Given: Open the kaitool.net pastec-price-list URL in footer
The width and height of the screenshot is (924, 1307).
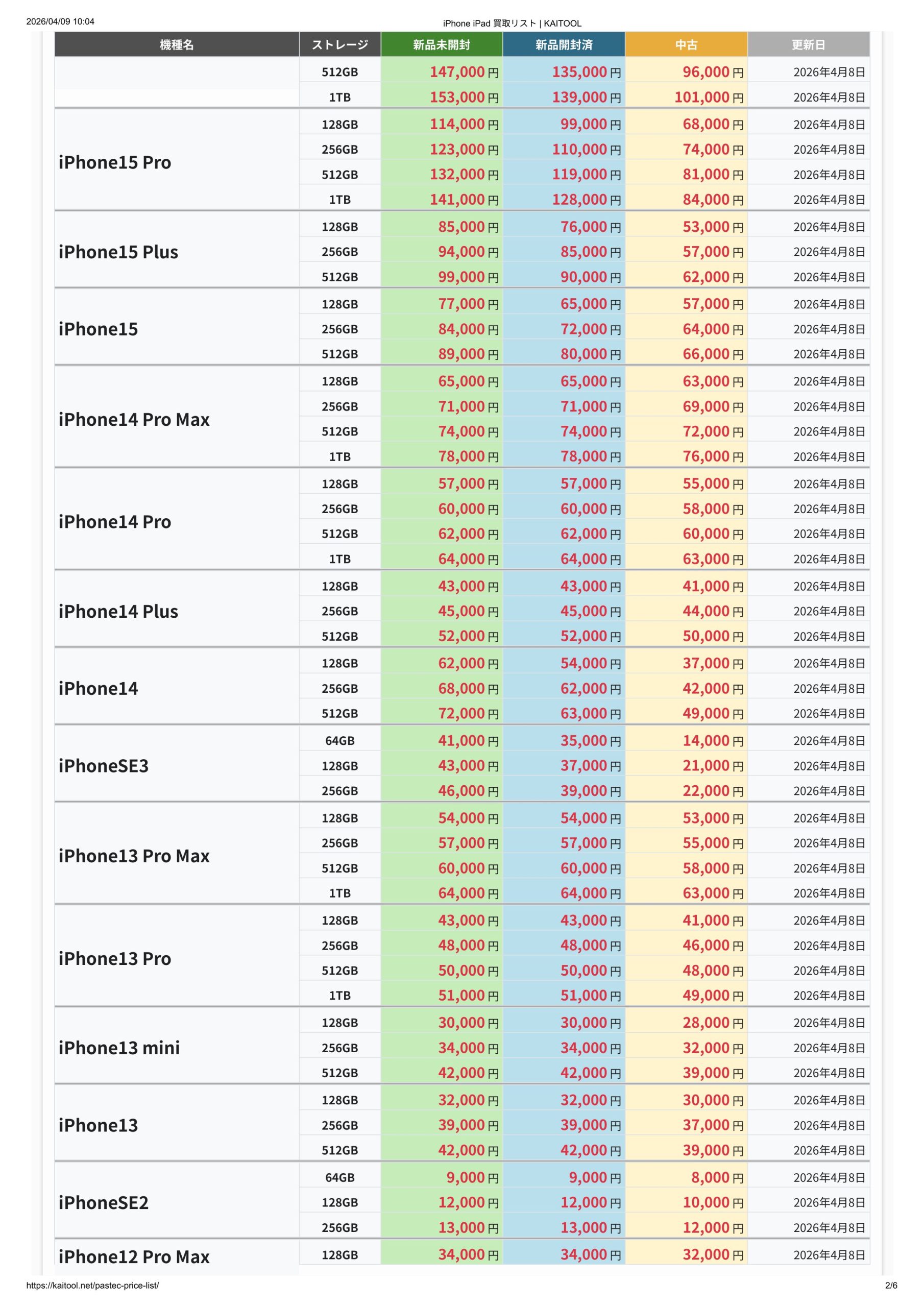Looking at the screenshot, I should [x=92, y=1286].
